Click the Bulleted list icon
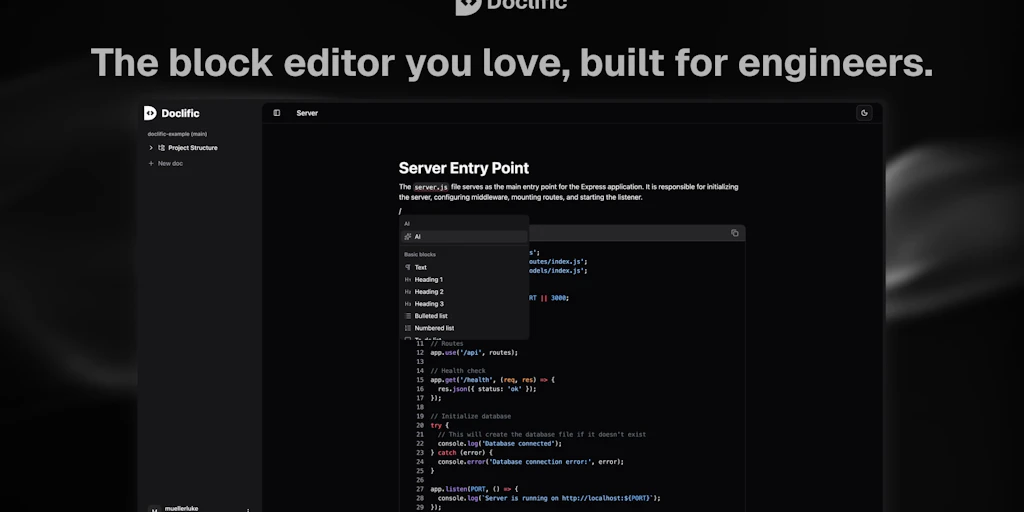Image resolution: width=1024 pixels, height=512 pixels. [x=408, y=316]
